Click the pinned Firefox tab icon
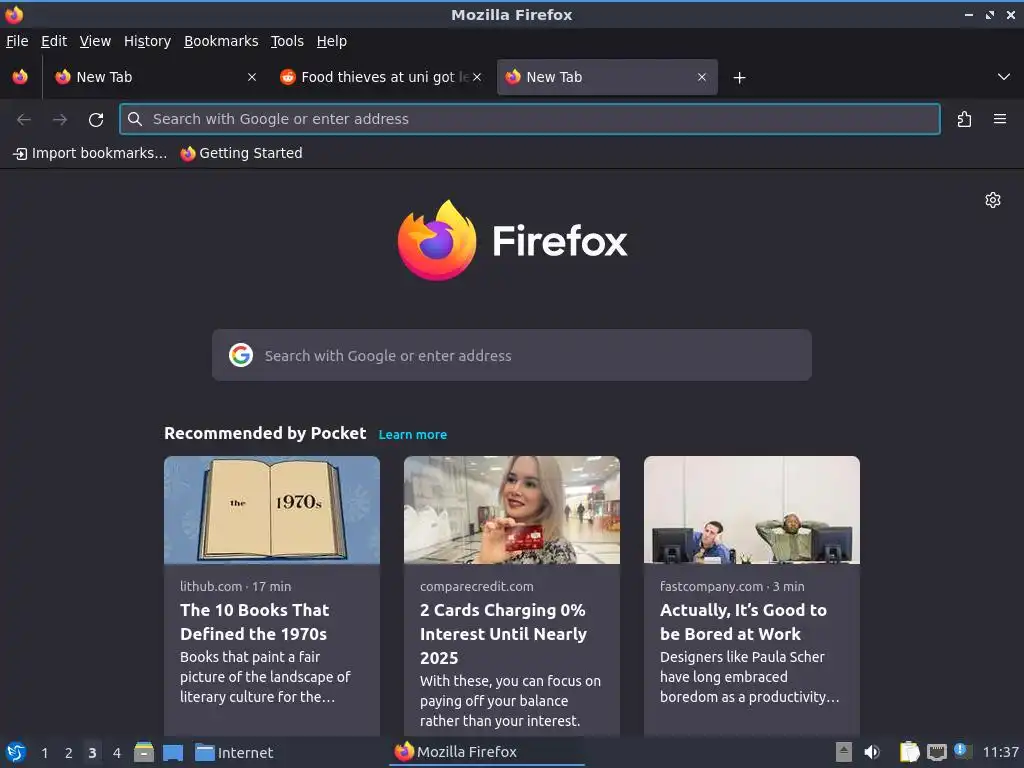Viewport: 1024px width, 768px height. 20,77
